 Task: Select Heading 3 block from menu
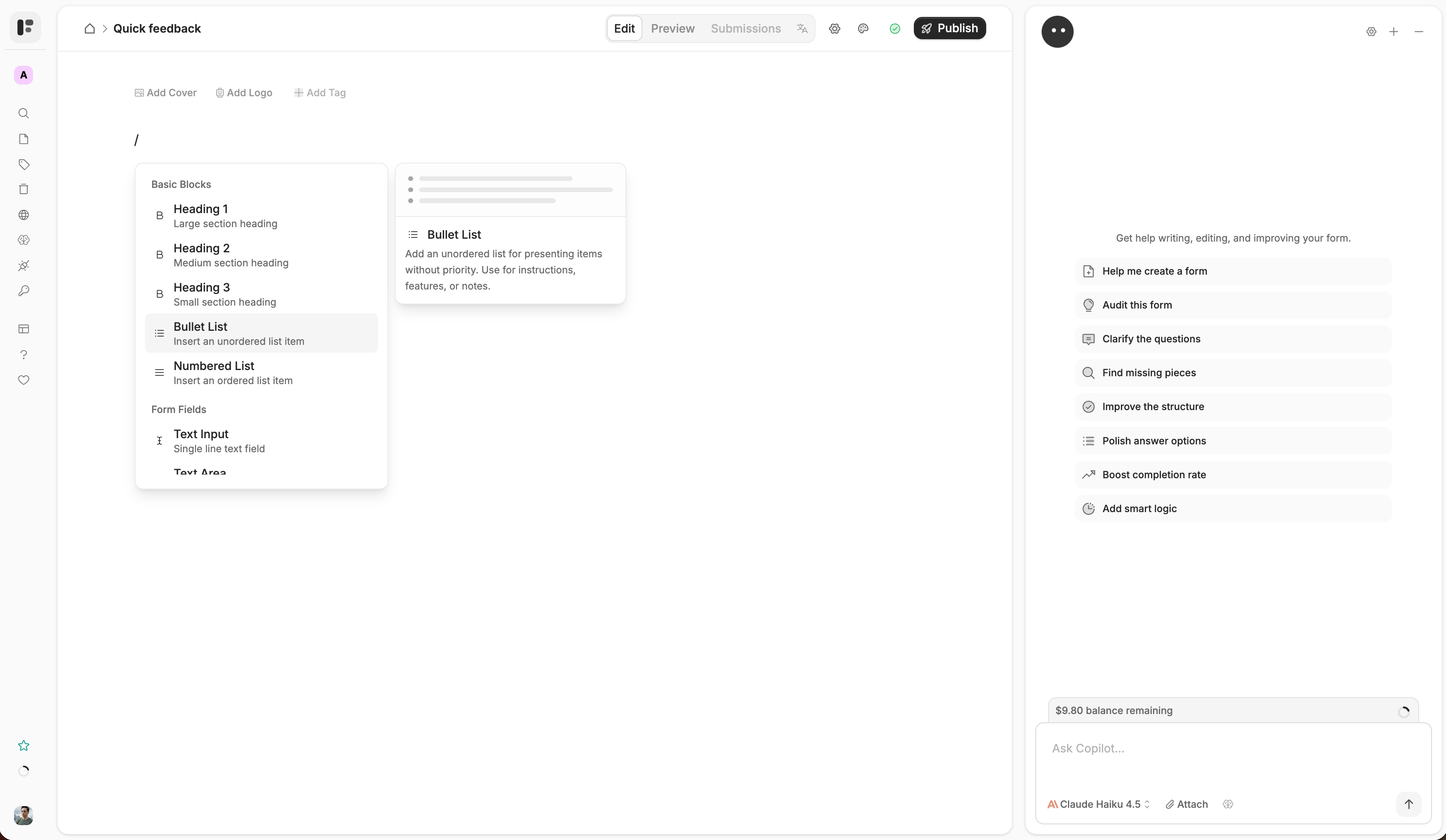tap(261, 294)
